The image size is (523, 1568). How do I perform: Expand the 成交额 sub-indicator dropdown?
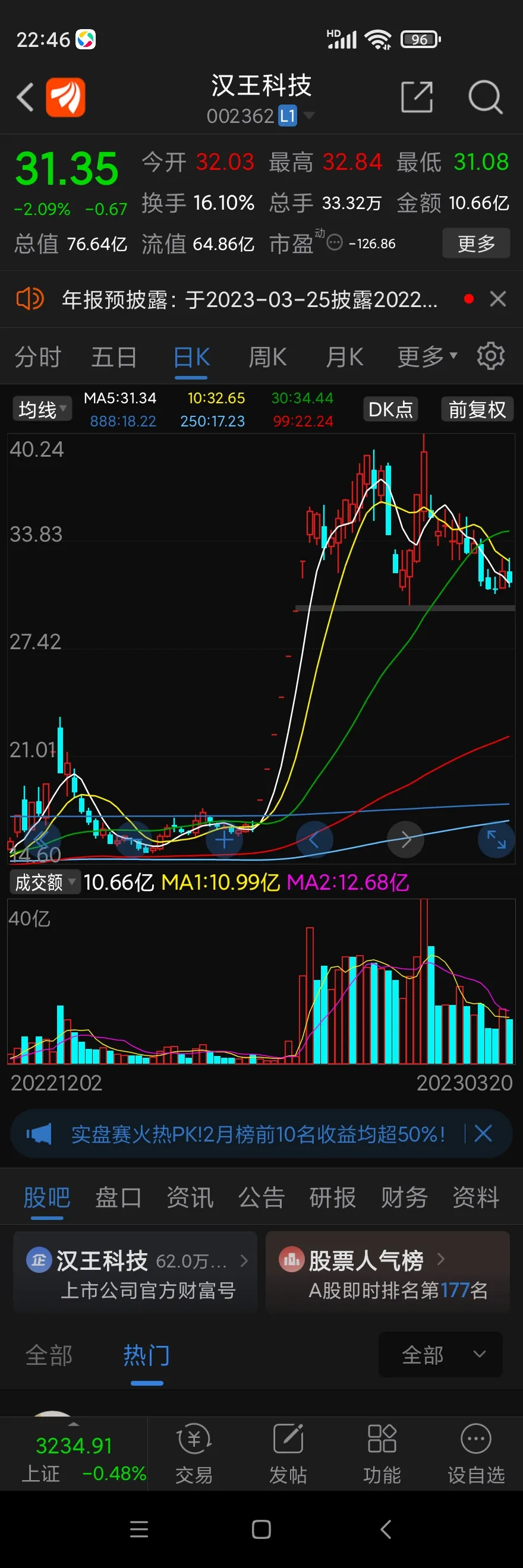coord(46,881)
